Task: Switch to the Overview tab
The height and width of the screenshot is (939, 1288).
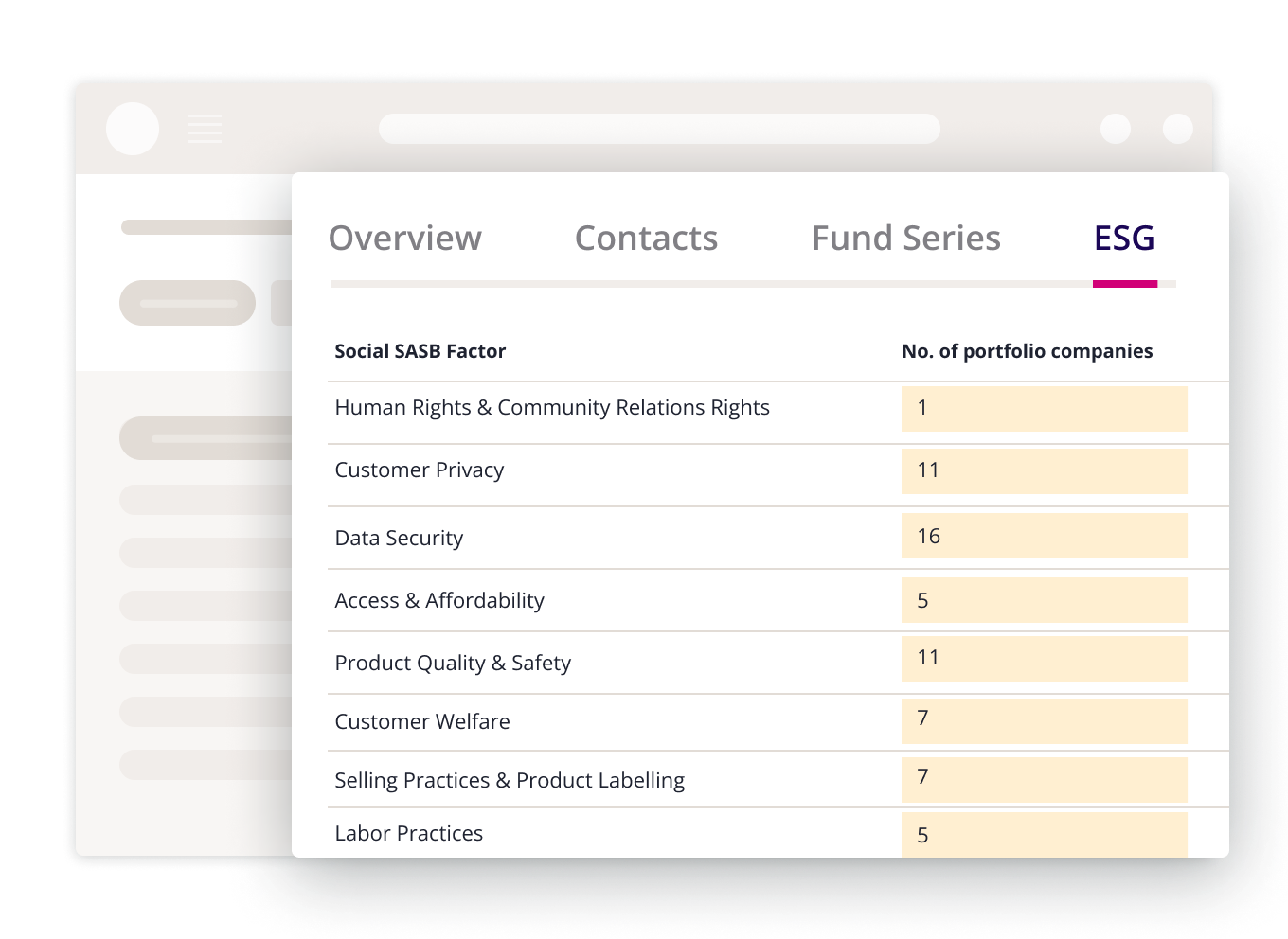Action: (405, 239)
